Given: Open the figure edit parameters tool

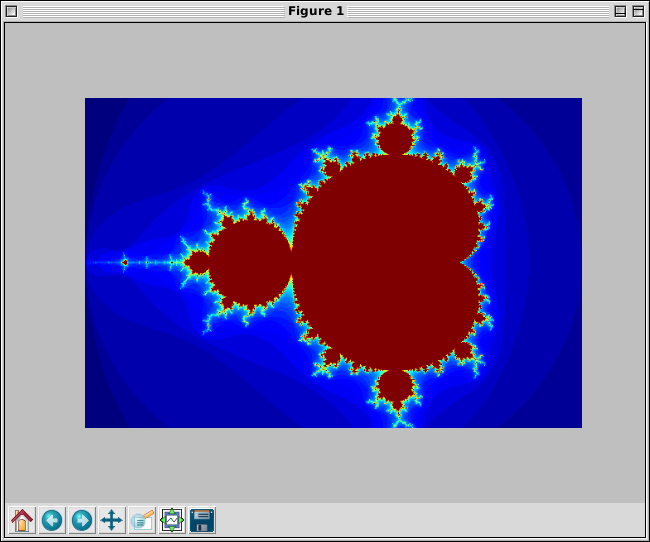Looking at the screenshot, I should (x=142, y=520).
